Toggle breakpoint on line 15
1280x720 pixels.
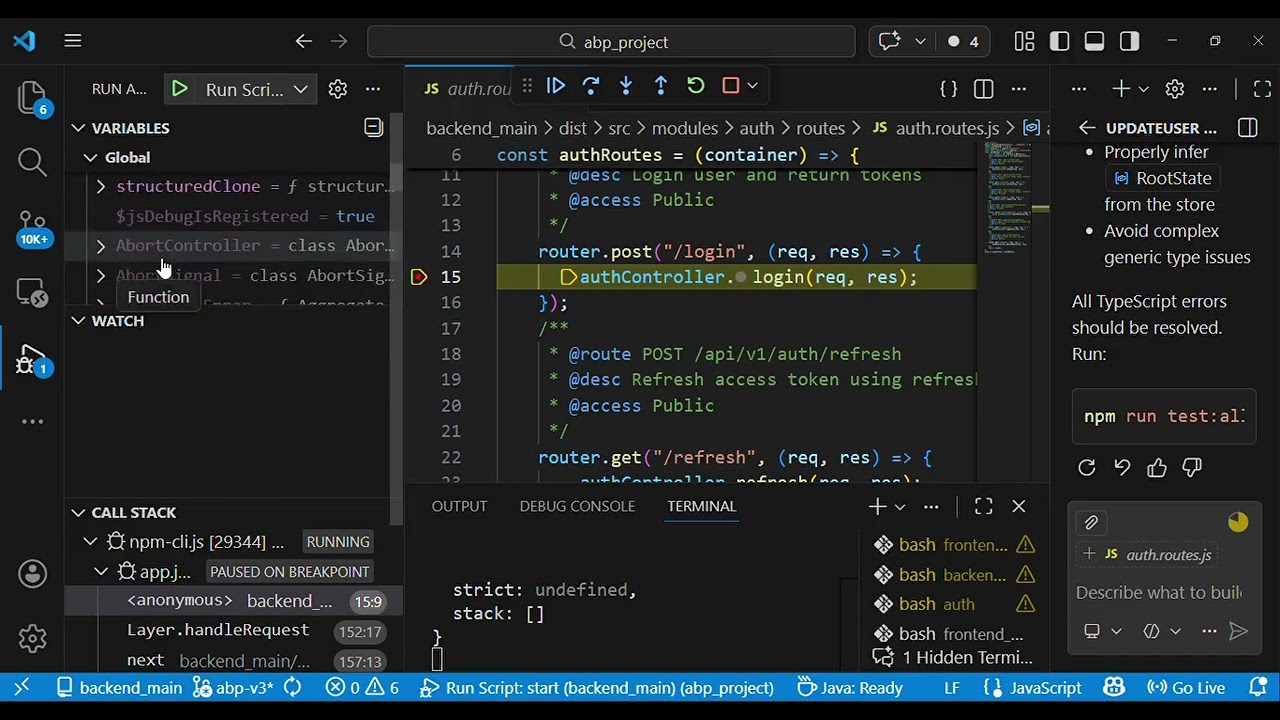click(x=419, y=277)
